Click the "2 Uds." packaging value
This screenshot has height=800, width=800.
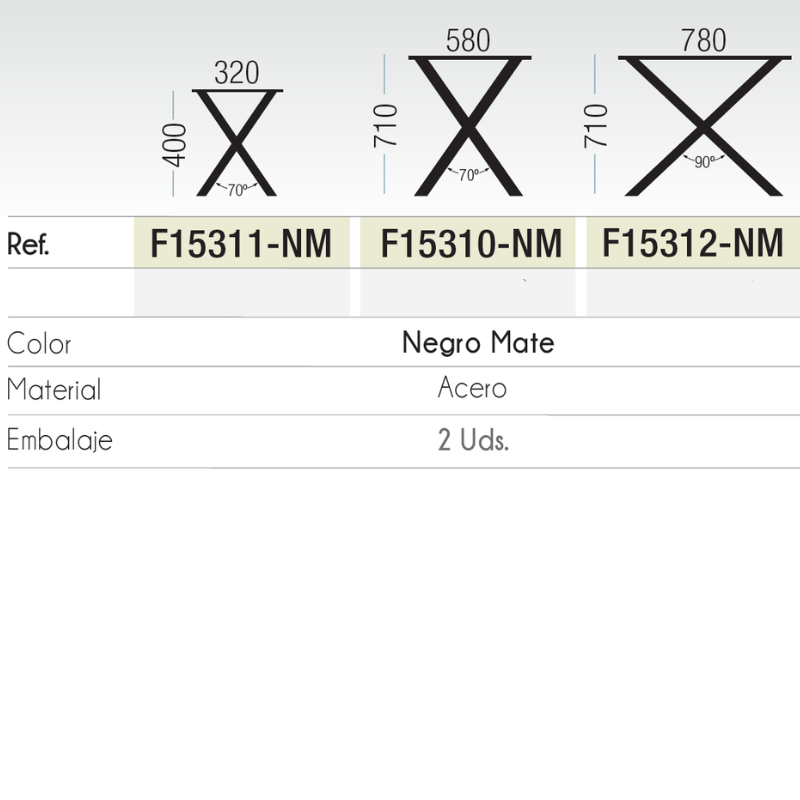[473, 440]
